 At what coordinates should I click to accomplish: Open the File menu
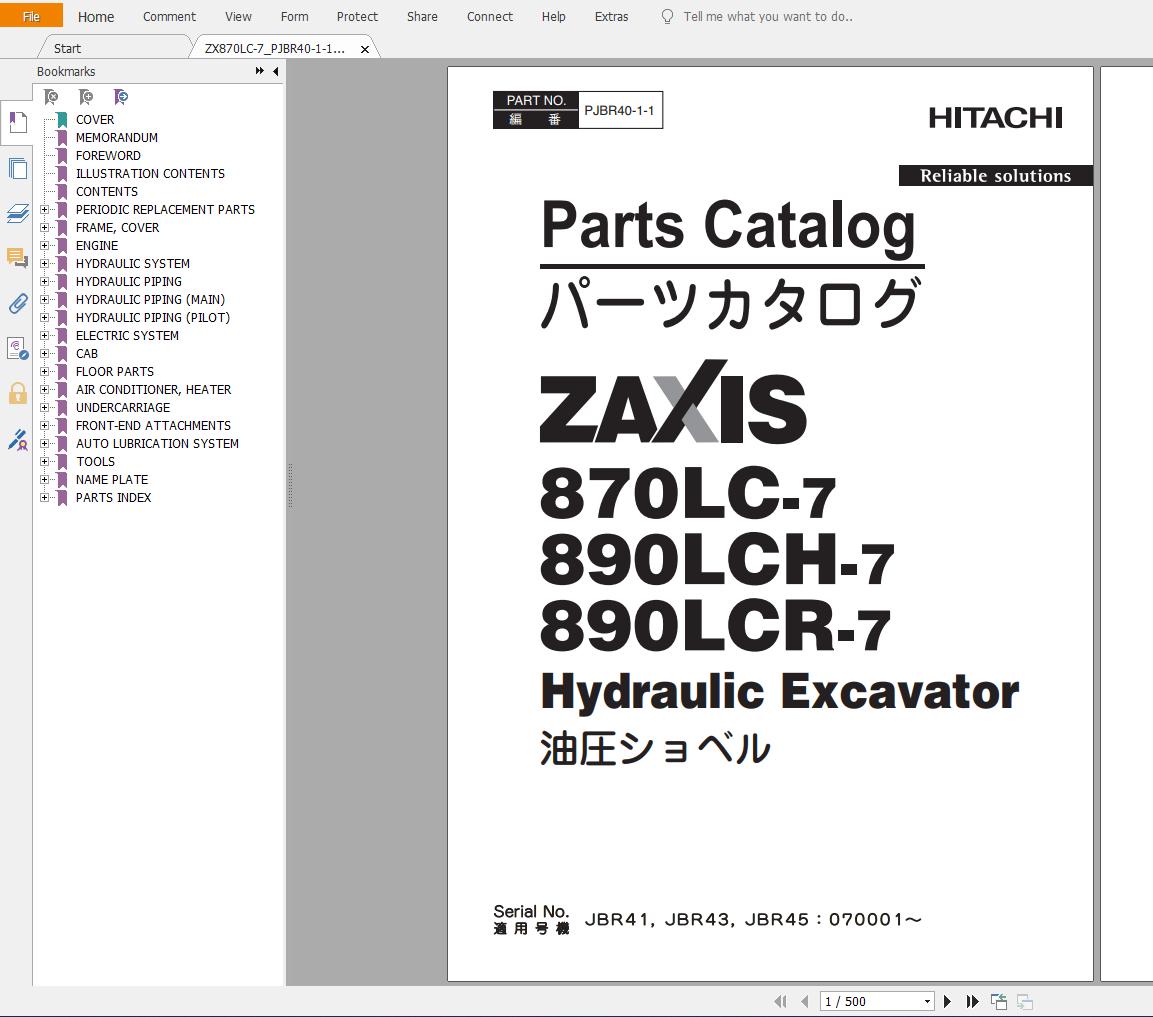pos(31,15)
